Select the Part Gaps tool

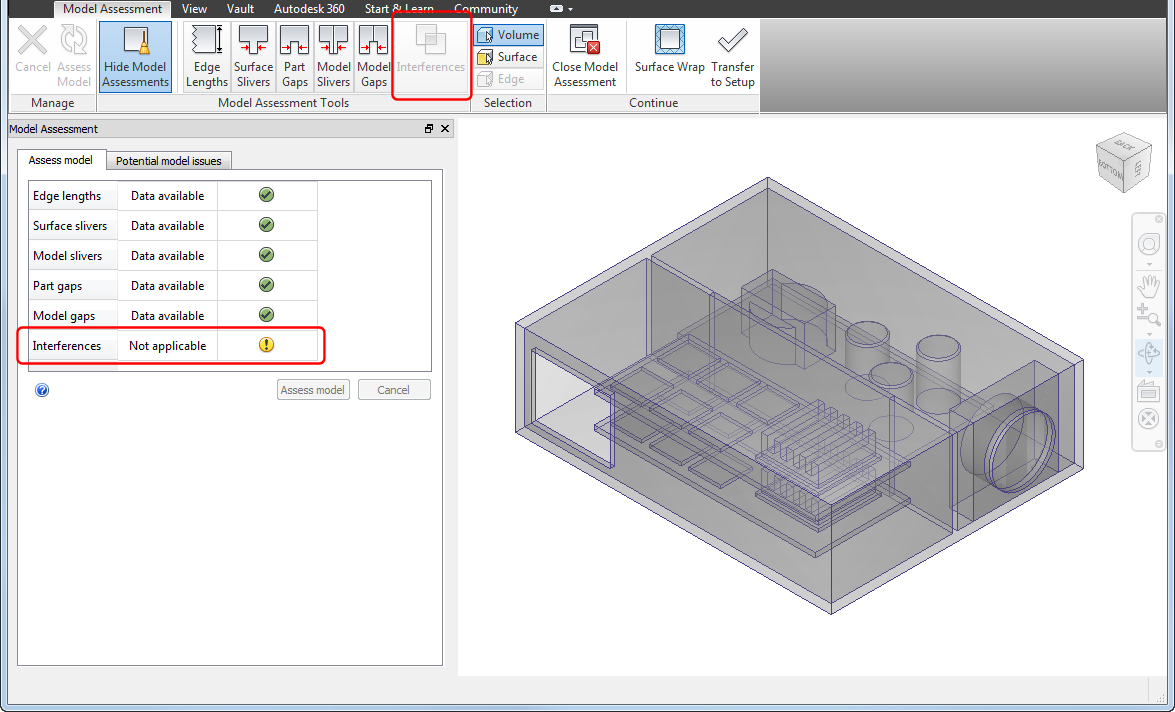[x=294, y=57]
